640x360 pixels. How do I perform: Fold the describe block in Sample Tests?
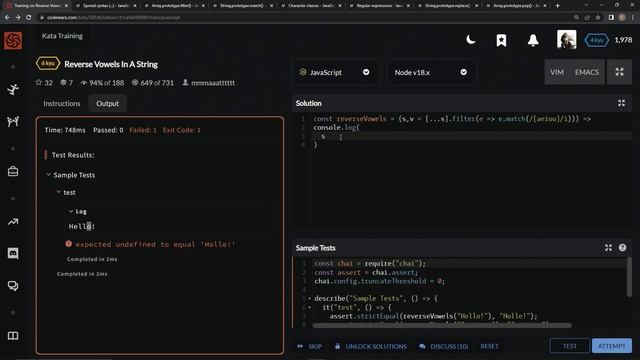pos(310,299)
